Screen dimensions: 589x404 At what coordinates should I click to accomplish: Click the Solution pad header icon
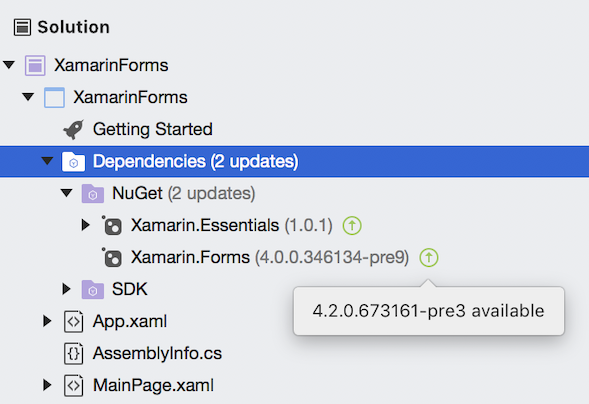(x=22, y=27)
